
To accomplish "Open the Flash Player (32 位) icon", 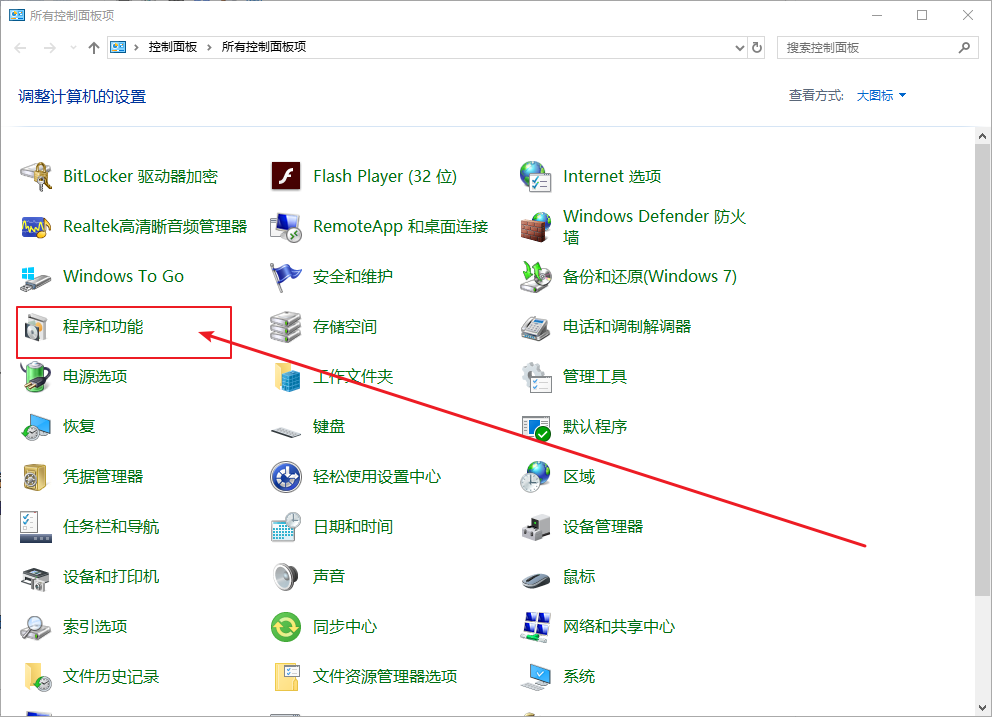I will 286,177.
